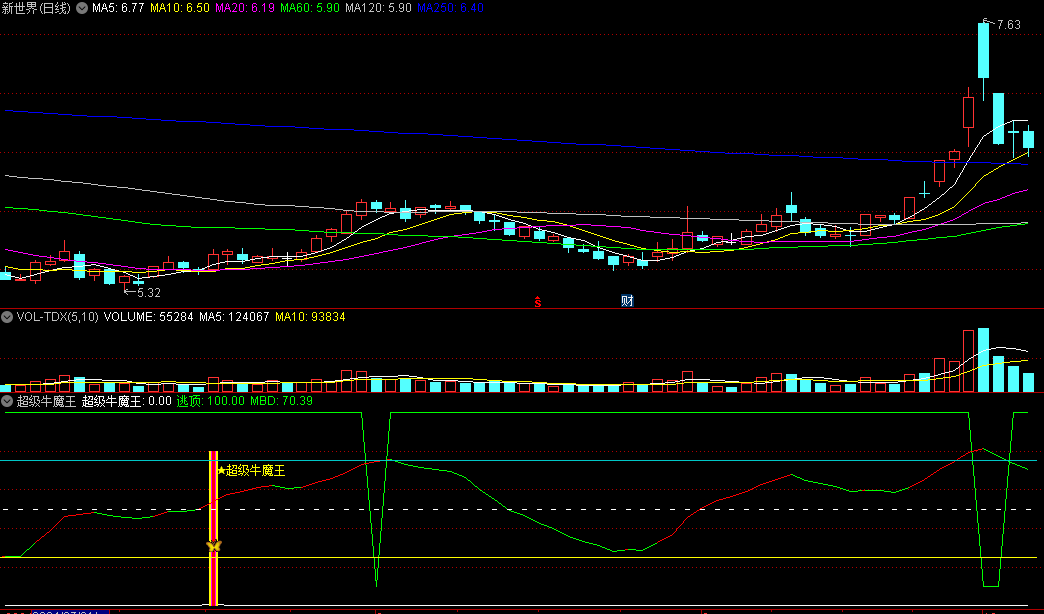This screenshot has height=614, width=1044.
Task: Click the yellow ★超级牛魔王 signal annotation
Action: (x=252, y=471)
